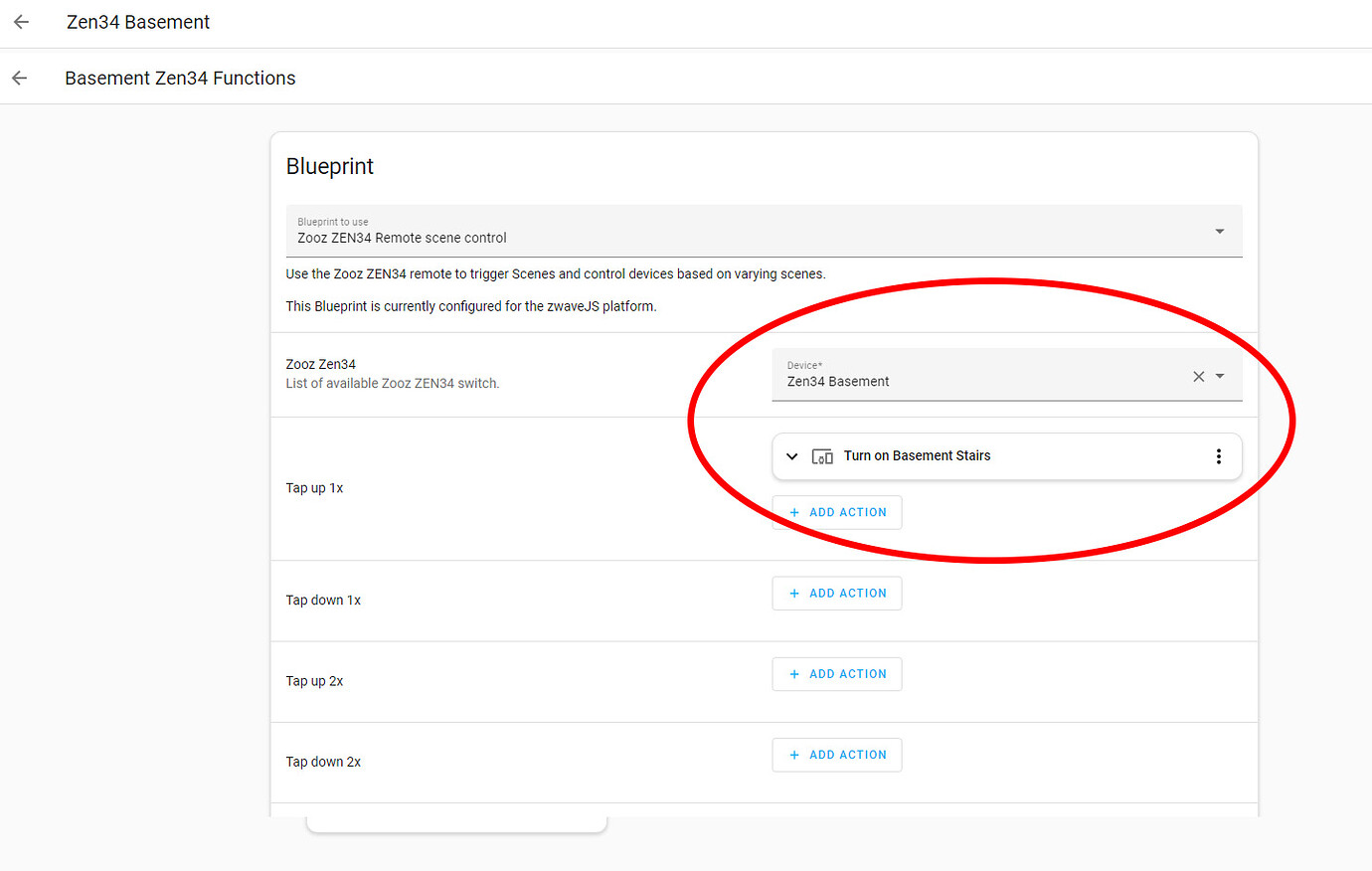Click the back arrow beside Basement Zen34 Functions

(x=20, y=77)
